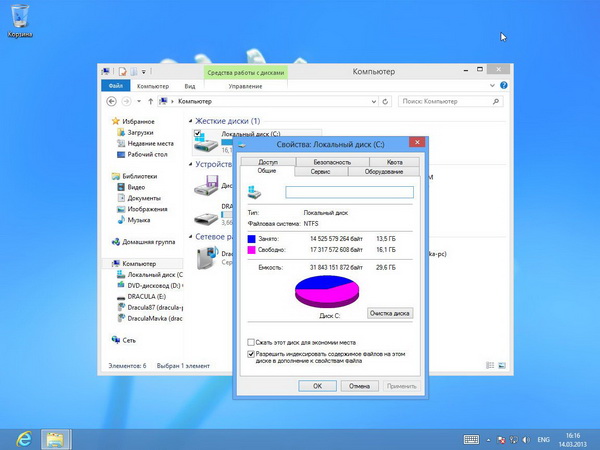Expand the Библиотеки tree node

tap(105, 175)
